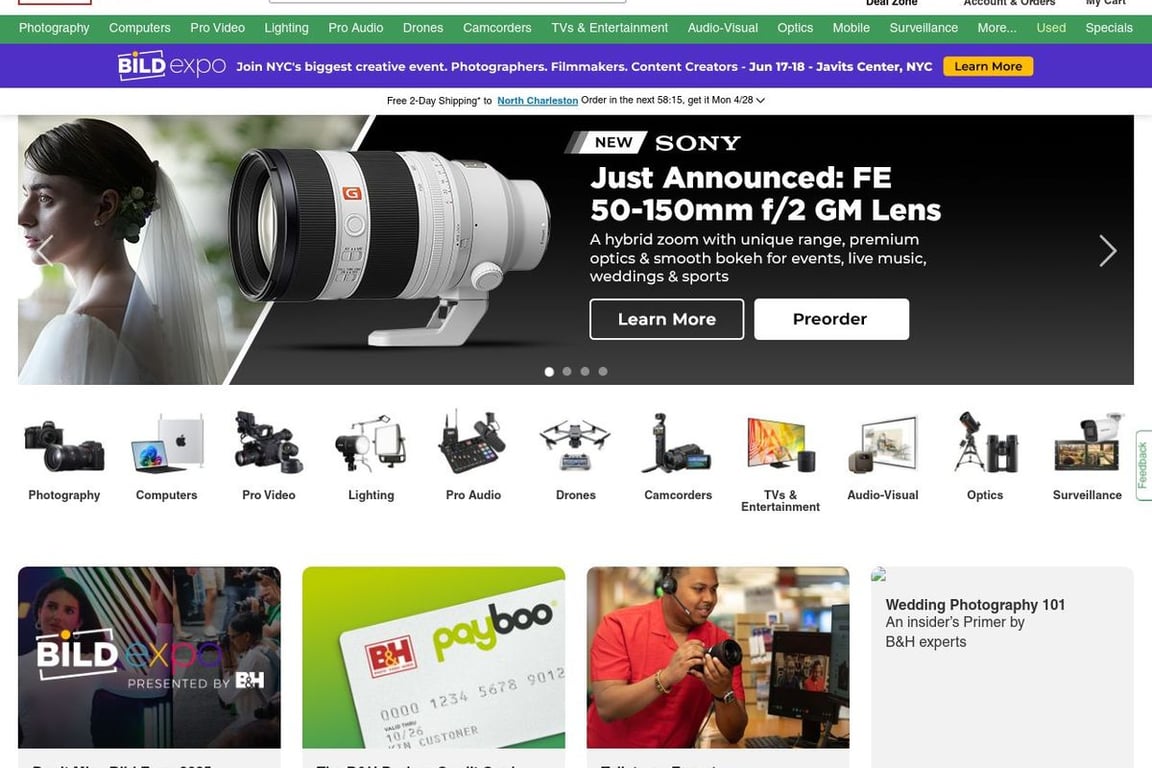Open the Optics telescope and binoculars icon
The image size is (1152, 768).
[984, 442]
